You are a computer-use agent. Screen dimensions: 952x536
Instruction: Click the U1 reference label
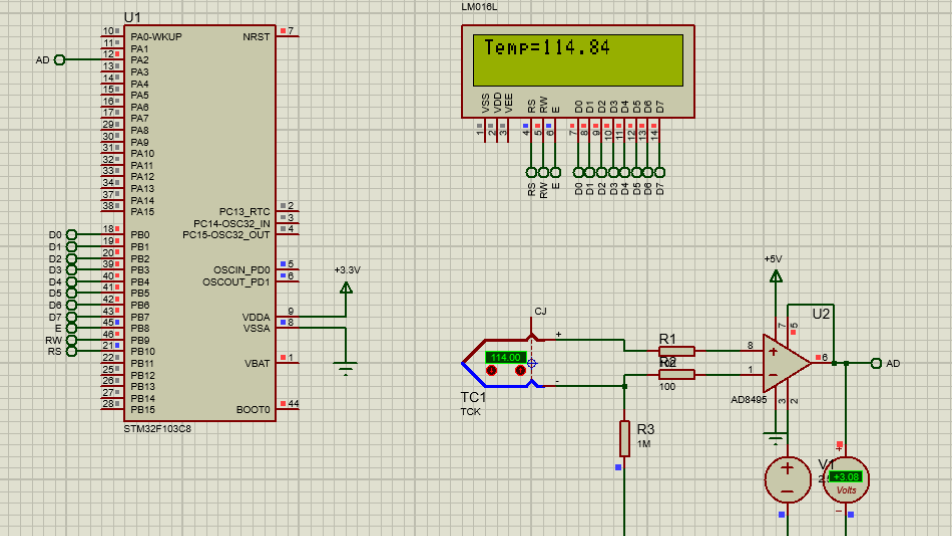point(132,17)
